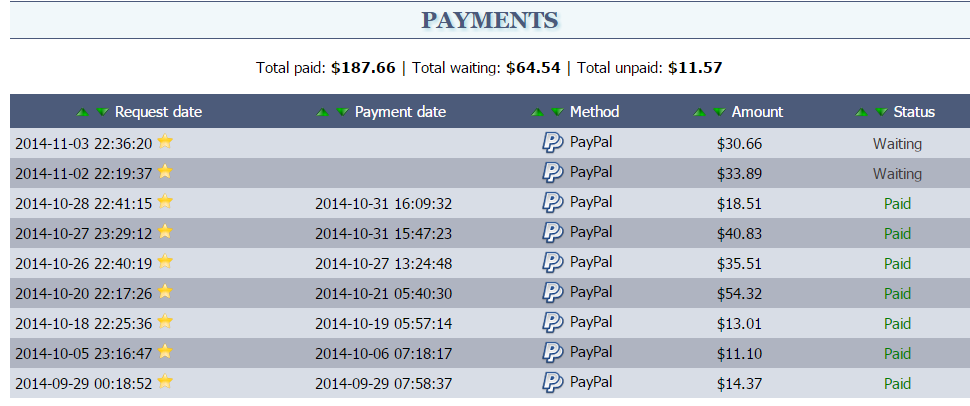Click the PayPal icon in the $14.37 row

[x=552, y=382]
